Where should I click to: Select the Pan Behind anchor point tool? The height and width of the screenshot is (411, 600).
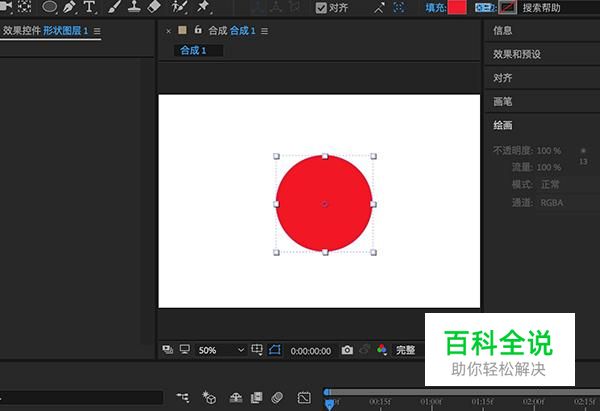24,6
